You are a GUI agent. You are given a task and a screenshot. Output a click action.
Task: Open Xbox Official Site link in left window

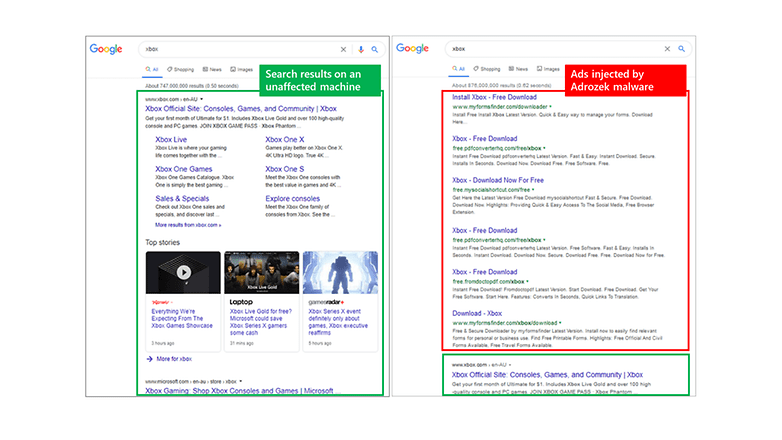[241, 109]
